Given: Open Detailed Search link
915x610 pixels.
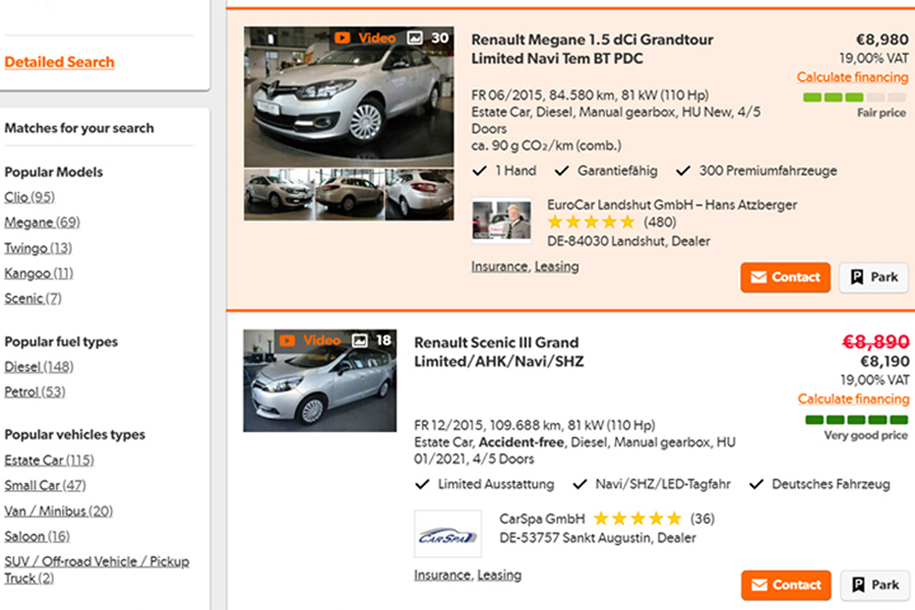Looking at the screenshot, I should pos(59,62).
